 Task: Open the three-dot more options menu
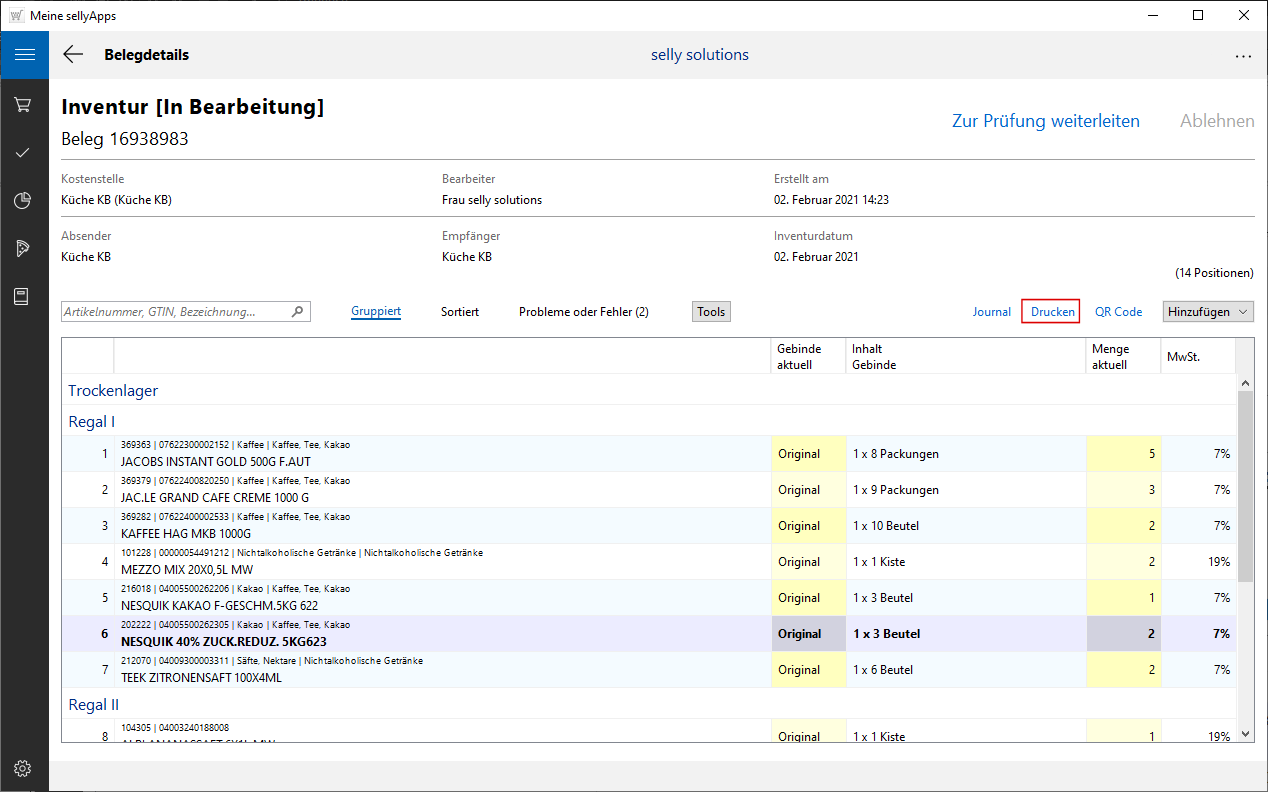point(1243,56)
